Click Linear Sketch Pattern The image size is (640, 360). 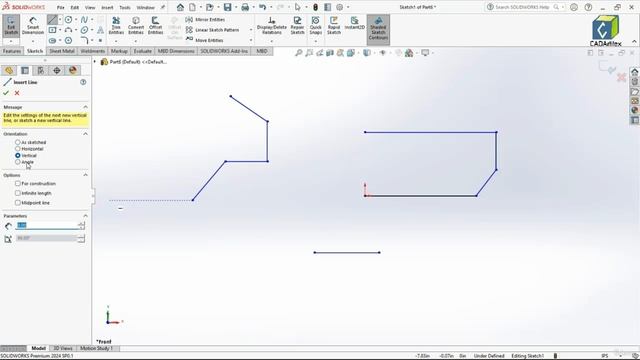coord(213,30)
